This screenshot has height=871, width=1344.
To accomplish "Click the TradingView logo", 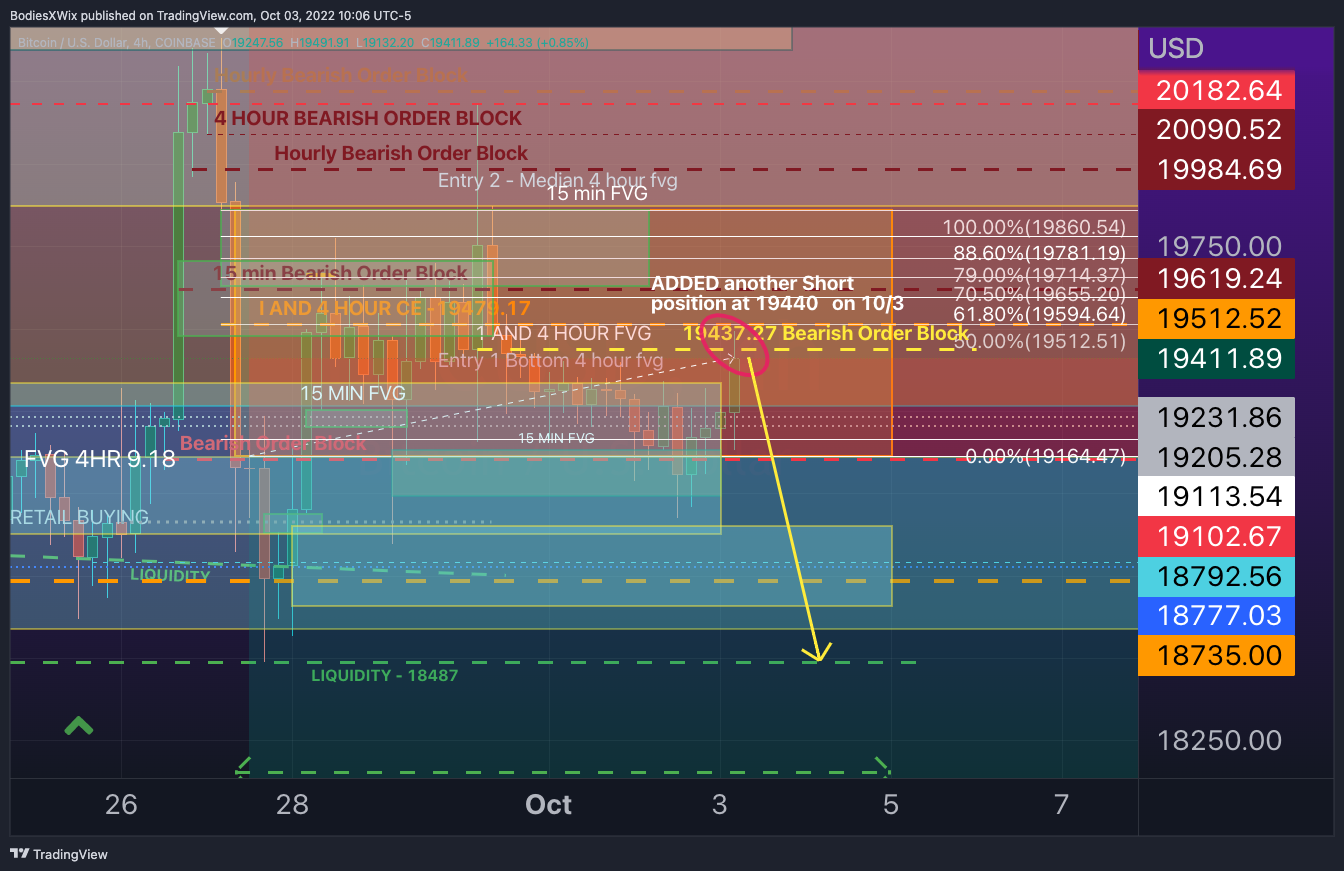I will click(59, 854).
